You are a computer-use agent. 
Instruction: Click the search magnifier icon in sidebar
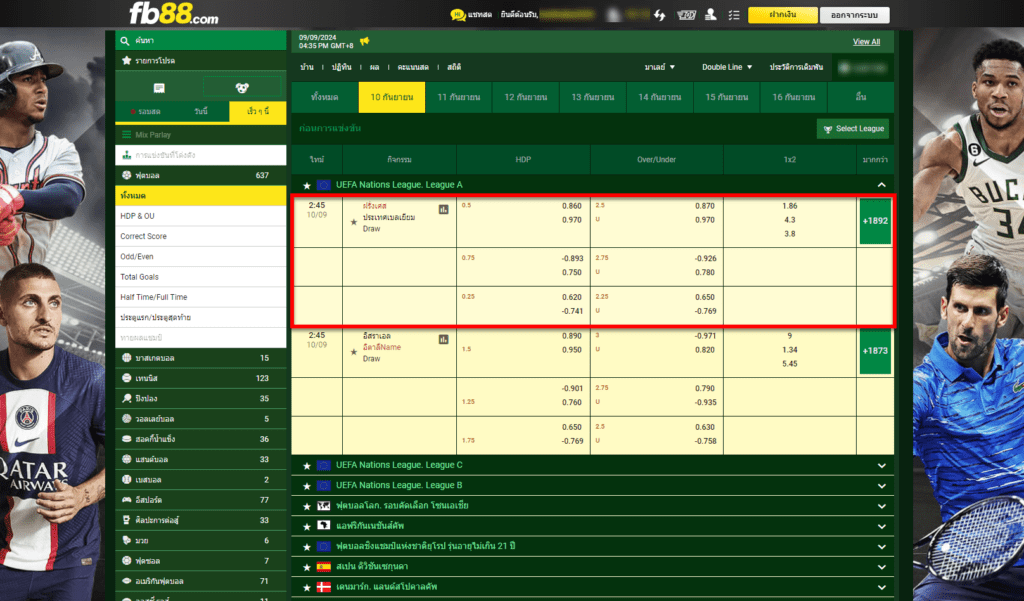pyautogui.click(x=125, y=41)
